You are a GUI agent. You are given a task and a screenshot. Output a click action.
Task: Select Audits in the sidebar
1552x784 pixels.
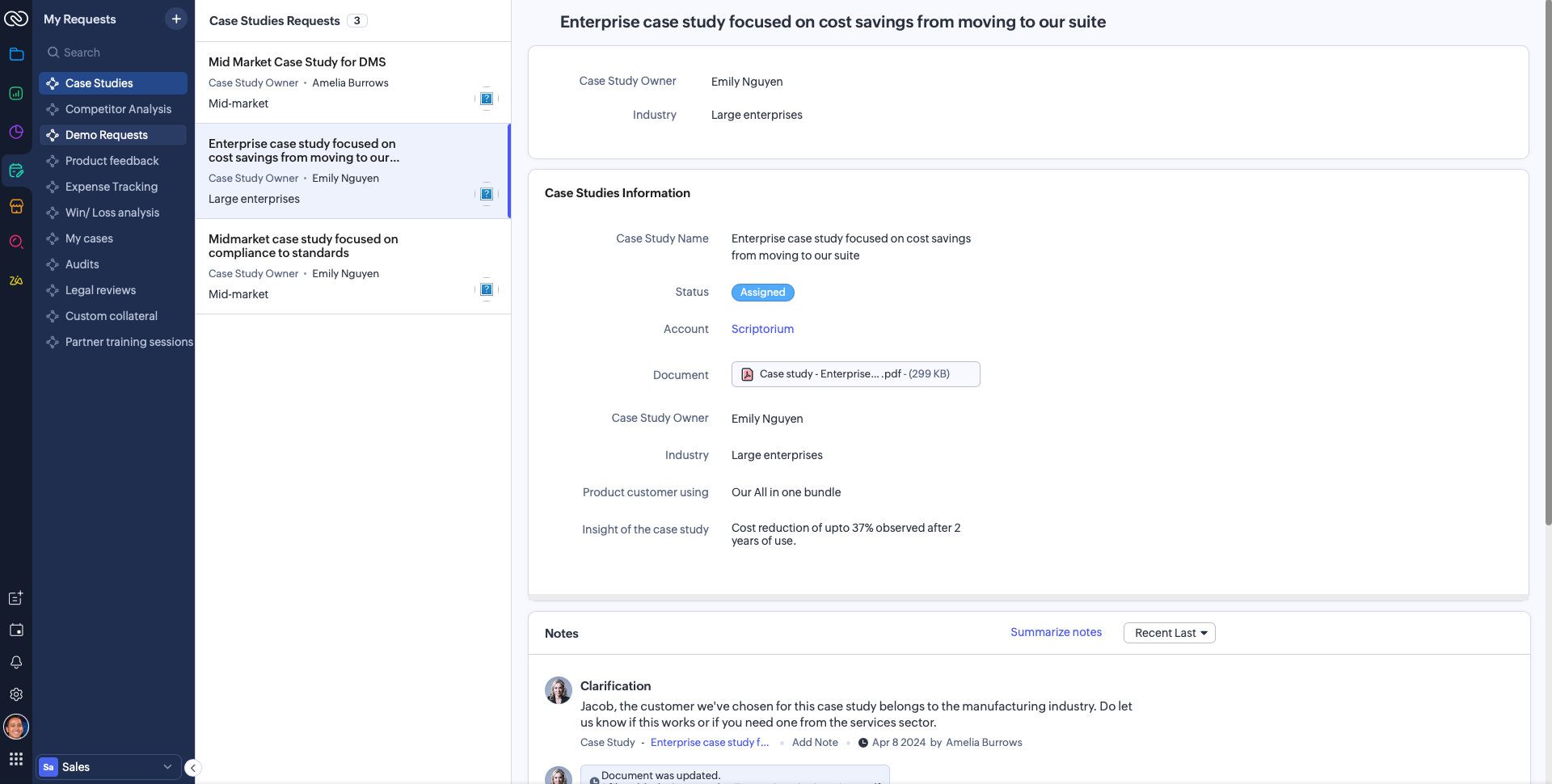pyautogui.click(x=113, y=264)
